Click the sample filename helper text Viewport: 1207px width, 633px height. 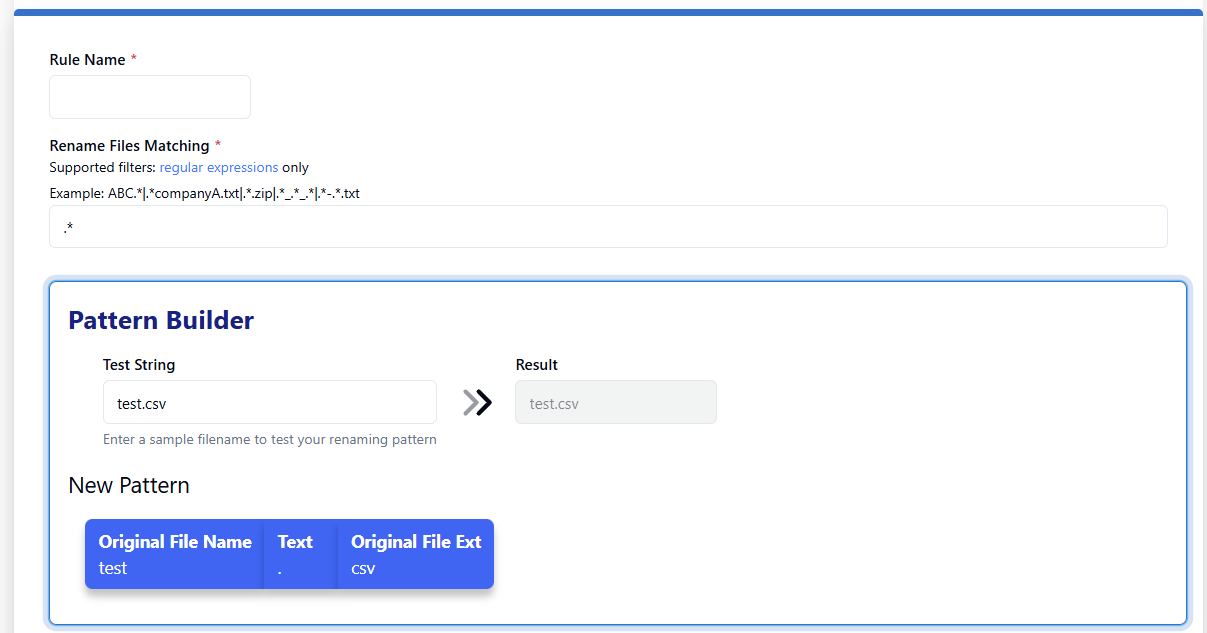tap(270, 439)
